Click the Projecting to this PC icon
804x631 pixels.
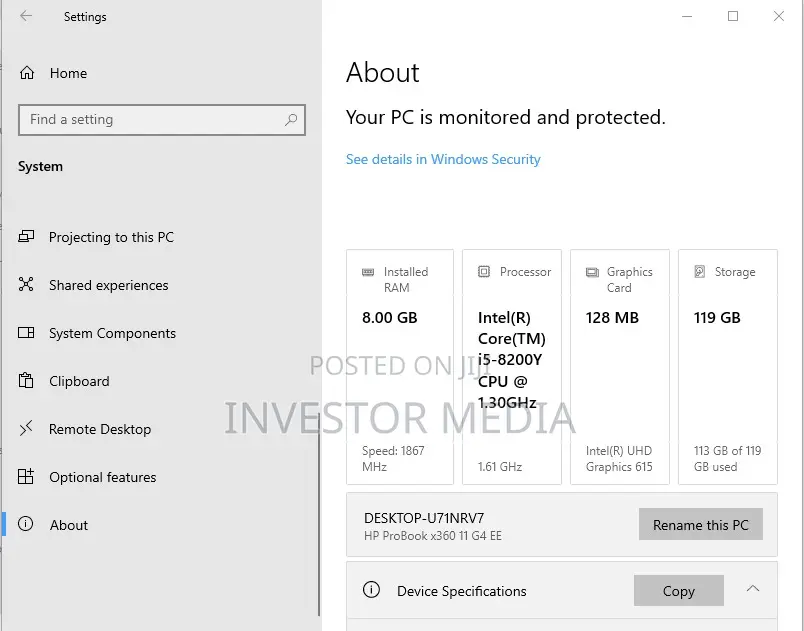tap(26, 236)
